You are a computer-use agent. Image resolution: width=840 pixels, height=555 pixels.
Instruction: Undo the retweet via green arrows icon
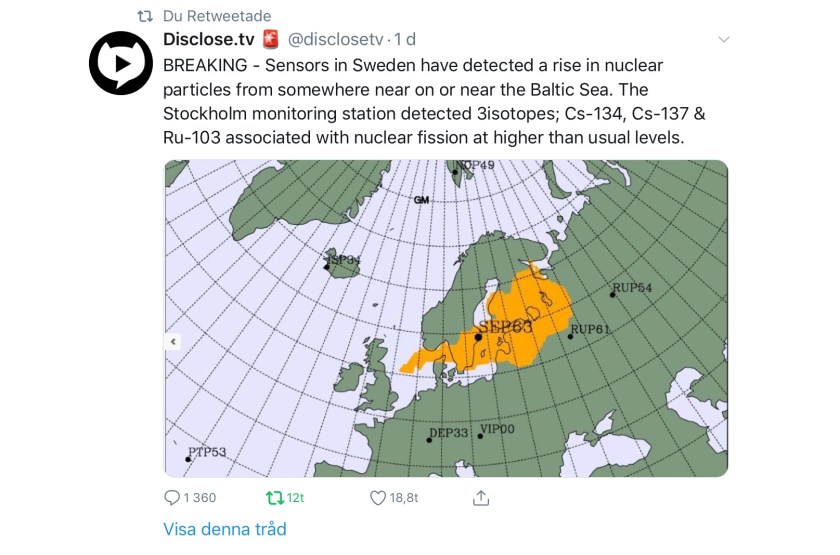[x=274, y=497]
